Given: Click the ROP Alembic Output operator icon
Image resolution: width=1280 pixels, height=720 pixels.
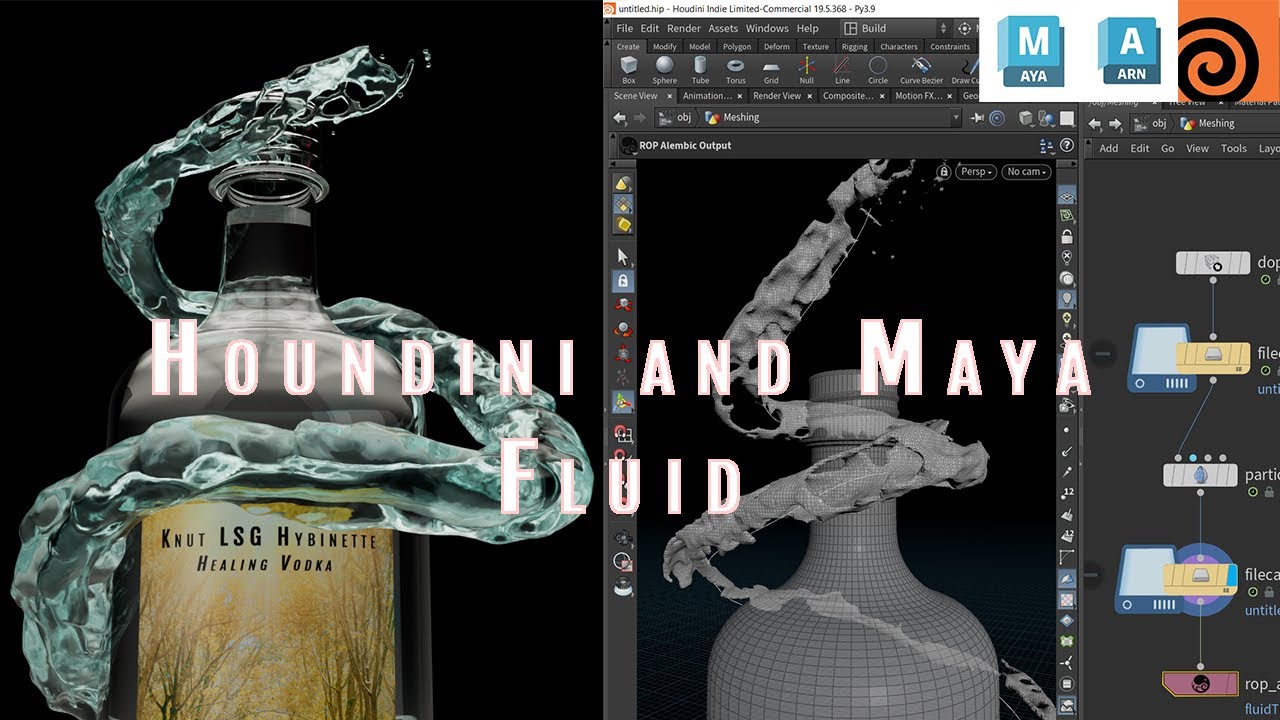Looking at the screenshot, I should pyautogui.click(x=628, y=145).
